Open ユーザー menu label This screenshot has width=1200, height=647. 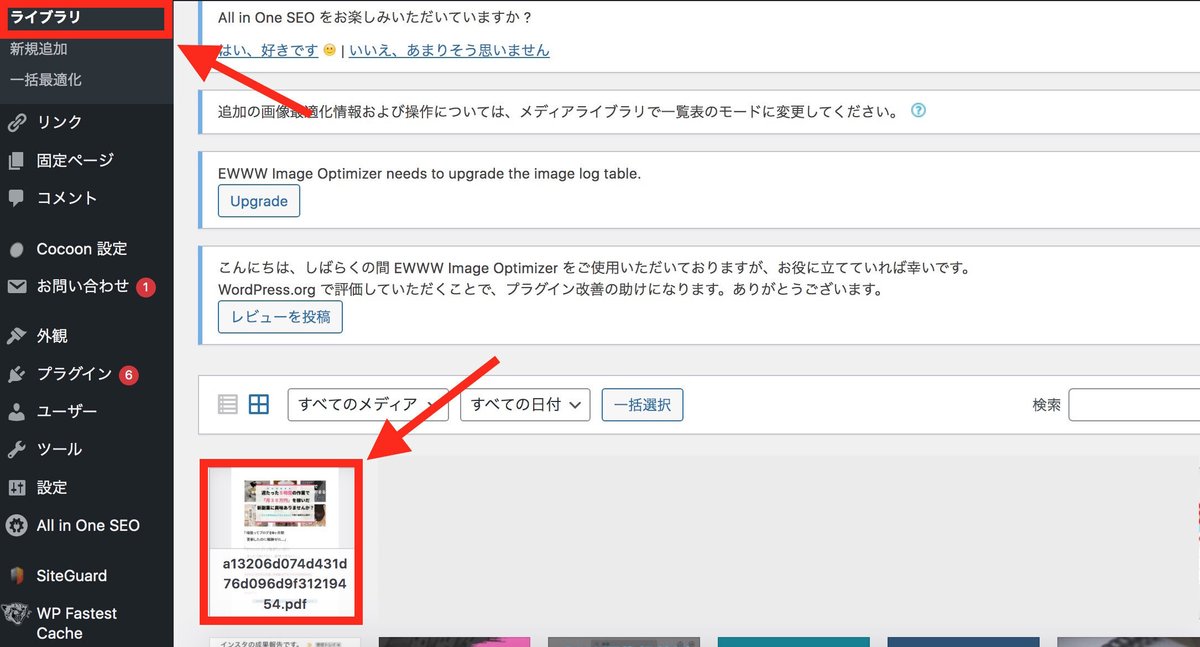67,411
